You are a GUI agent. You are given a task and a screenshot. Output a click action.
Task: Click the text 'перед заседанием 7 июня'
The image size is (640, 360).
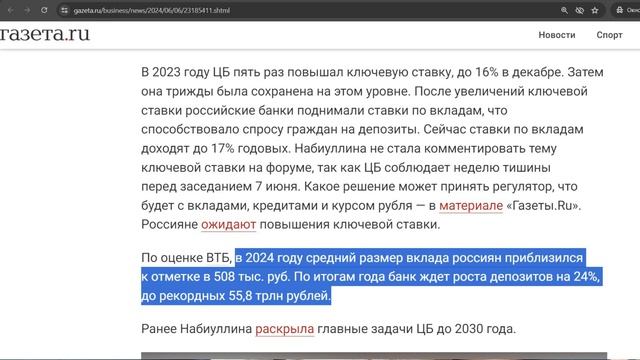220,187
